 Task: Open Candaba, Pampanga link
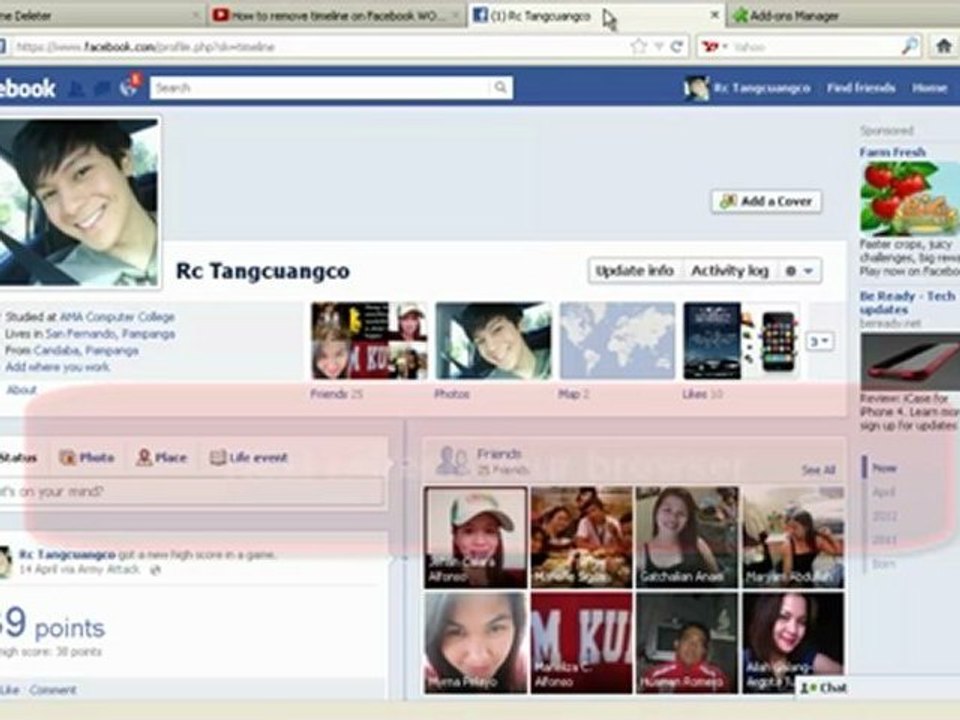tap(86, 350)
